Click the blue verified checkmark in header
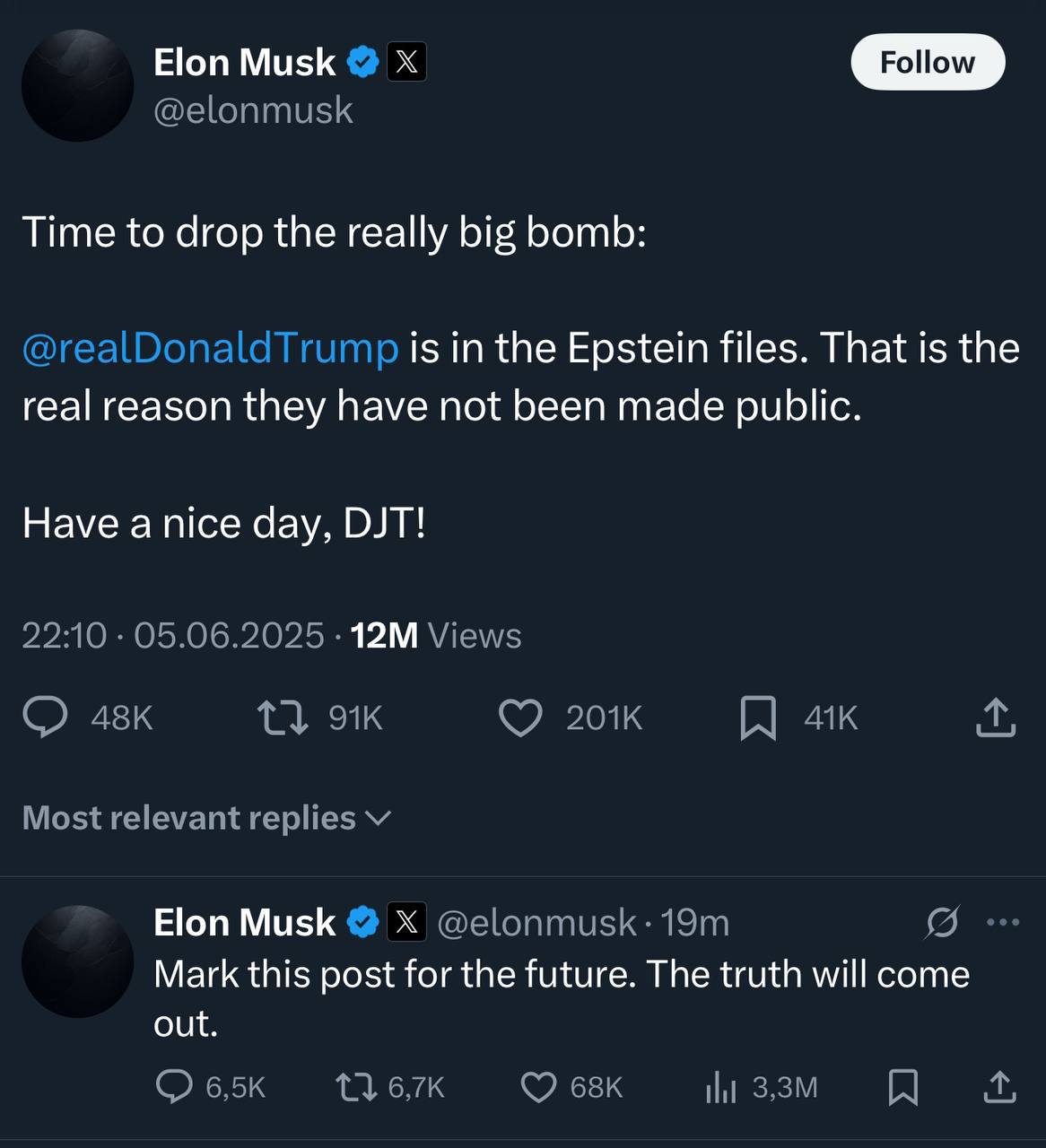 [x=362, y=62]
